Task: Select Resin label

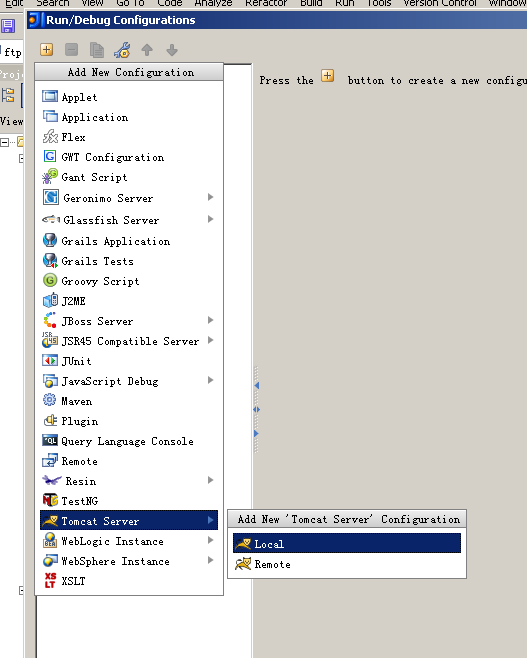Action: point(81,481)
